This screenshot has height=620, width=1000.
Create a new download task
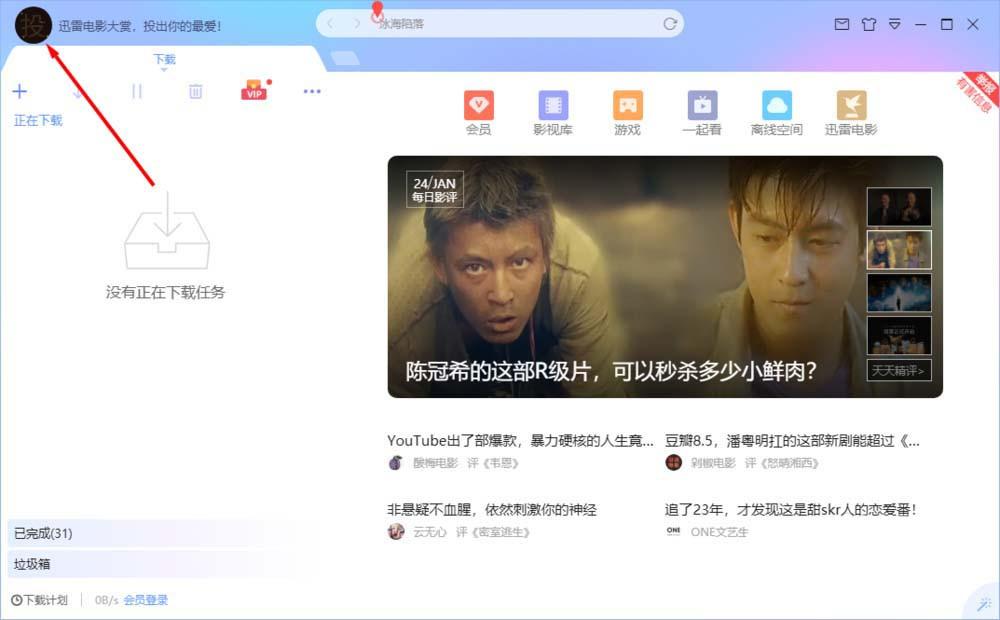point(20,91)
